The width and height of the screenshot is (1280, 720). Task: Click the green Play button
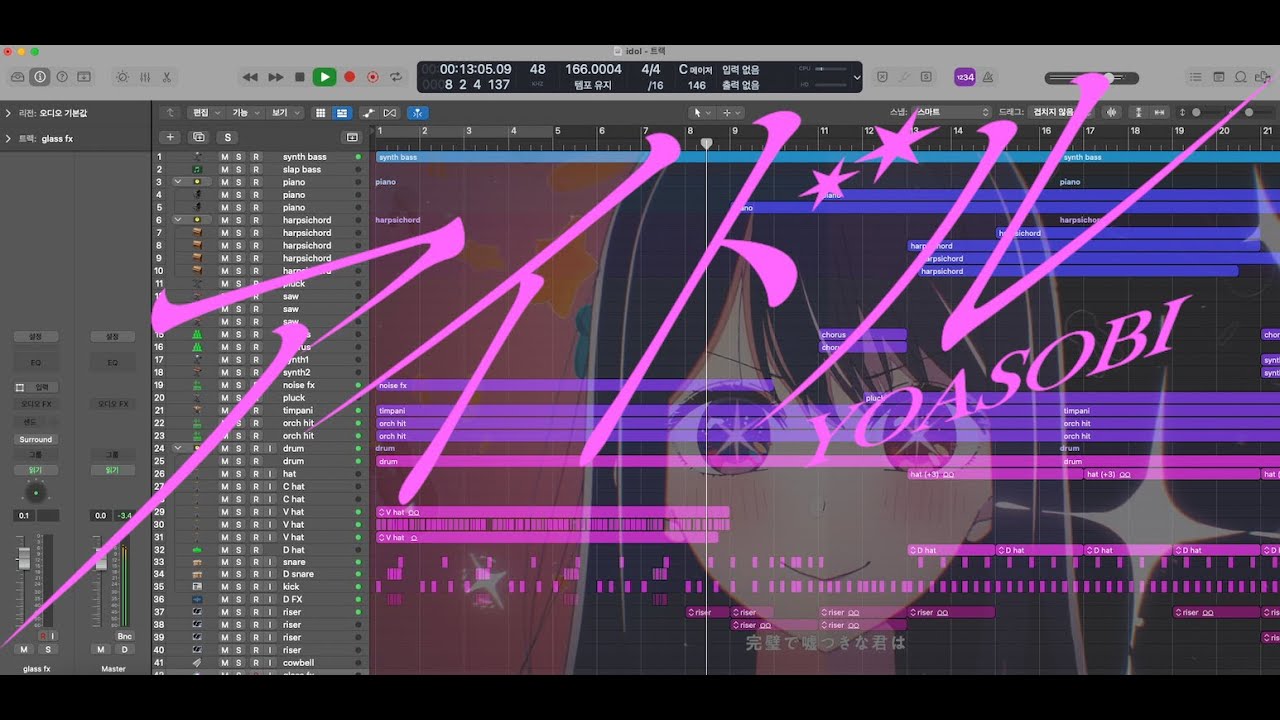coord(324,77)
